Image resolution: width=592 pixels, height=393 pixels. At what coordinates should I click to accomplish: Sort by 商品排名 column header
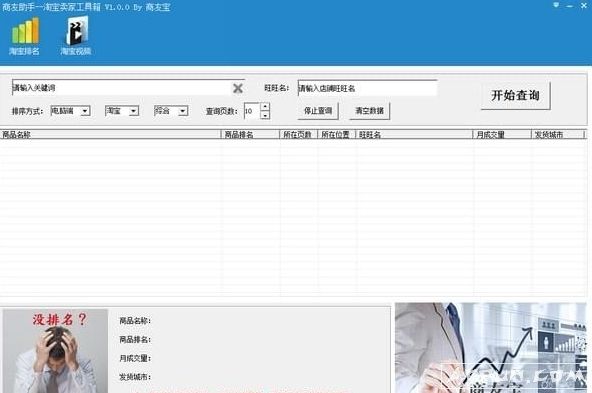coord(250,134)
